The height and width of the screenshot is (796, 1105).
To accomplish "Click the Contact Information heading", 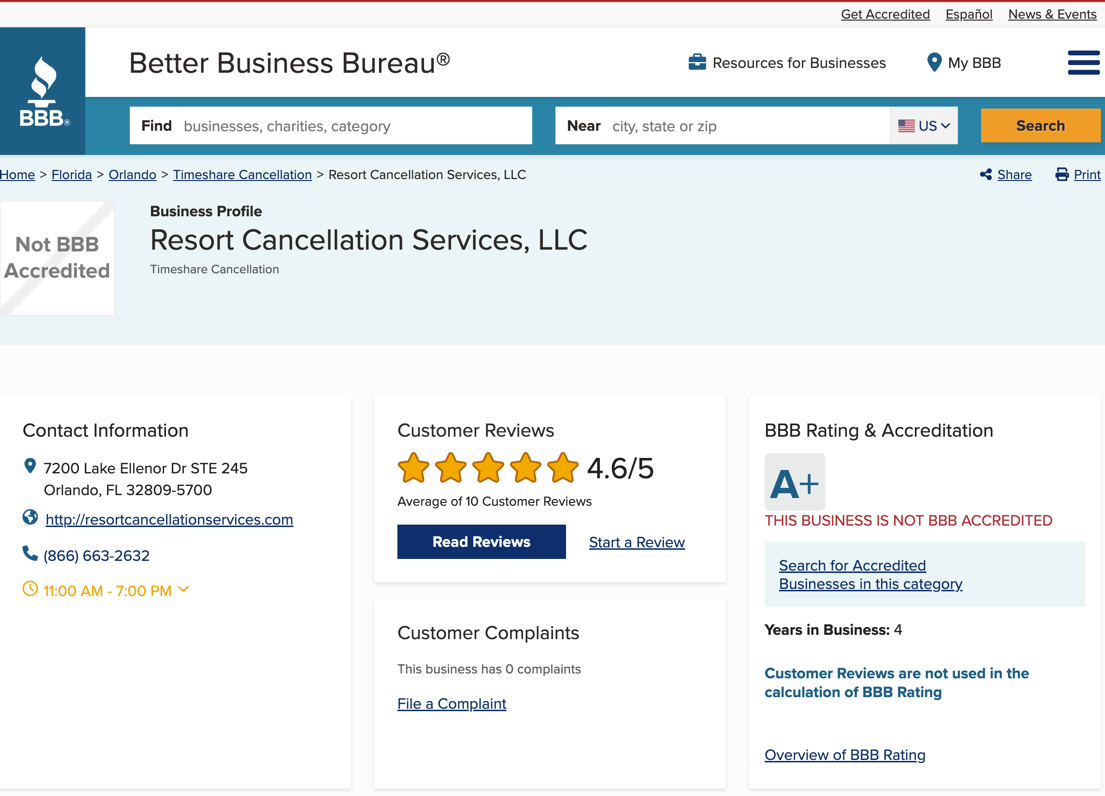I will pyautogui.click(x=106, y=430).
